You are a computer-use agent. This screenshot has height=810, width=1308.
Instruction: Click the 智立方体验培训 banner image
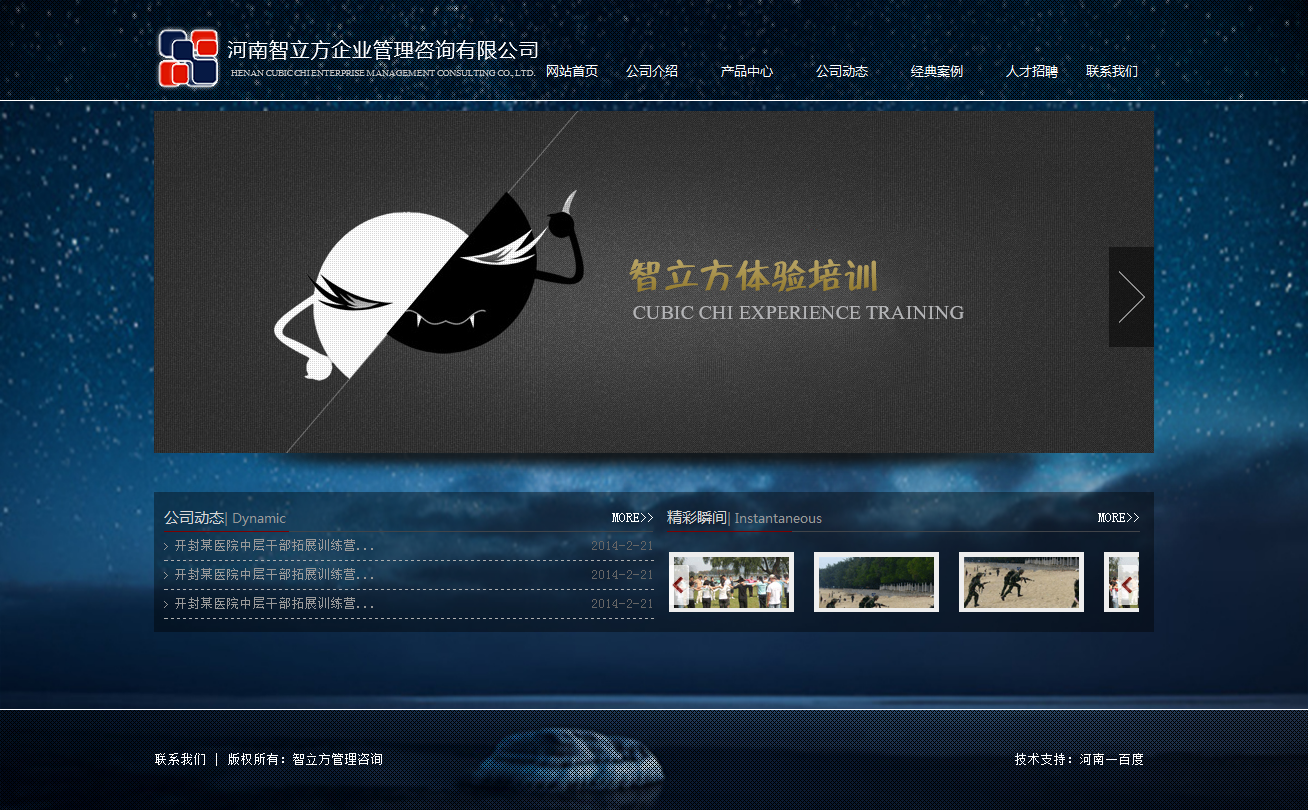point(654,282)
